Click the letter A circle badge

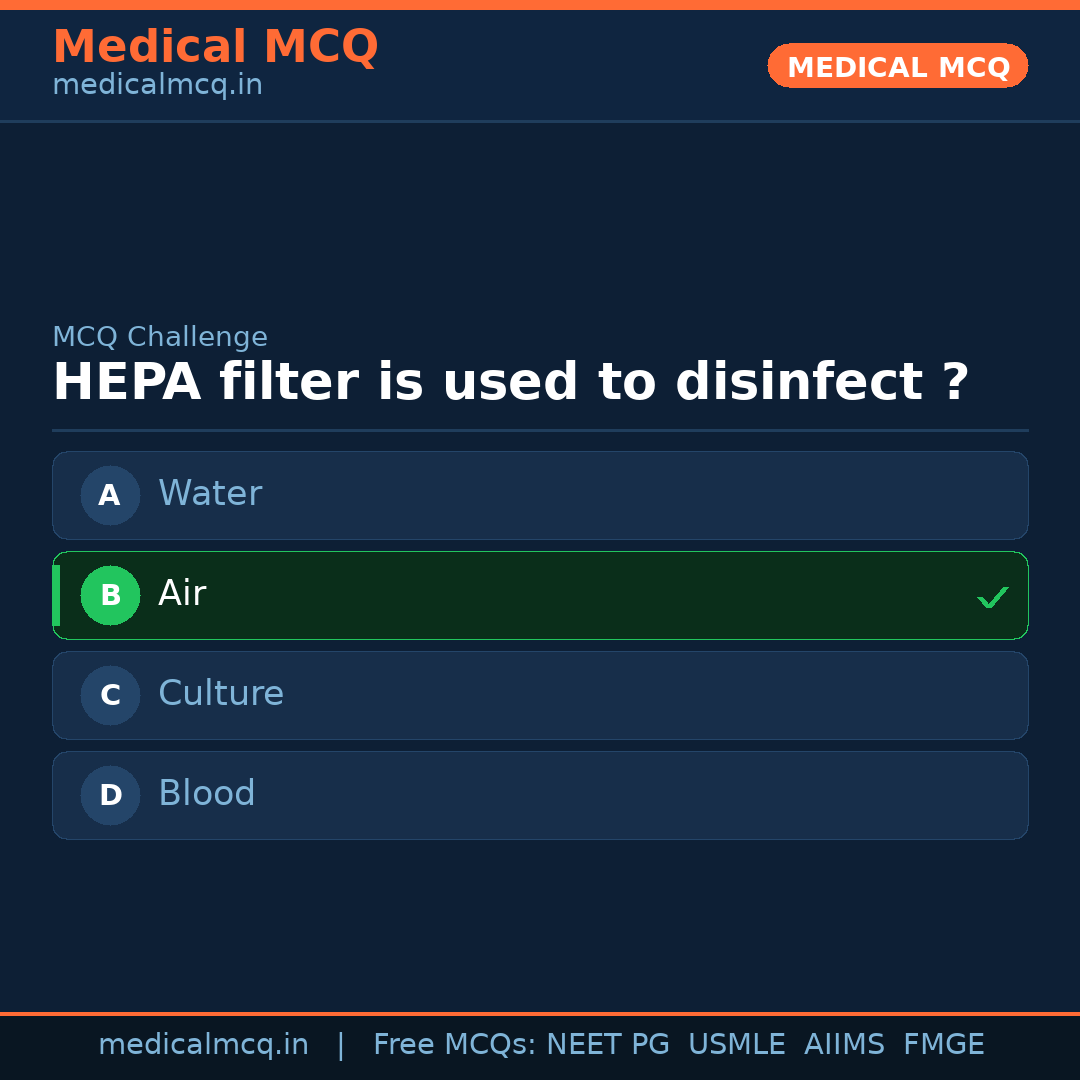(110, 495)
